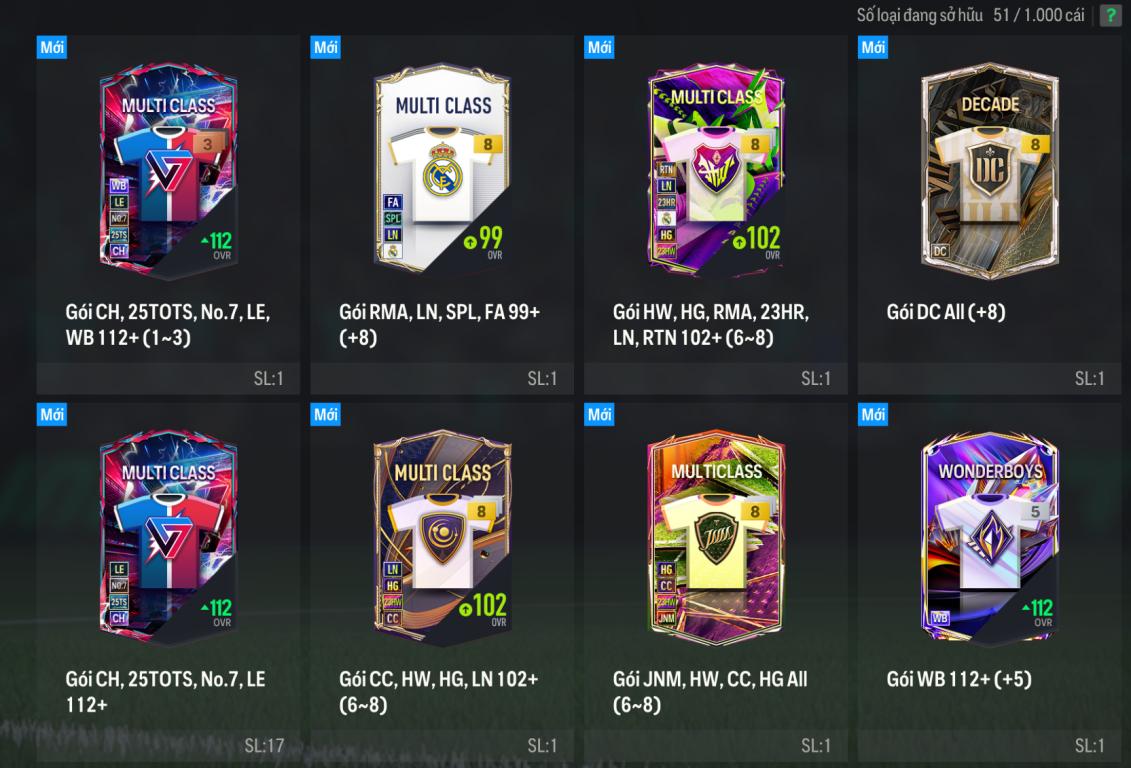Image resolution: width=1131 pixels, height=768 pixels.
Task: Click pack title Gói DC All (+8)
Action: point(946,312)
